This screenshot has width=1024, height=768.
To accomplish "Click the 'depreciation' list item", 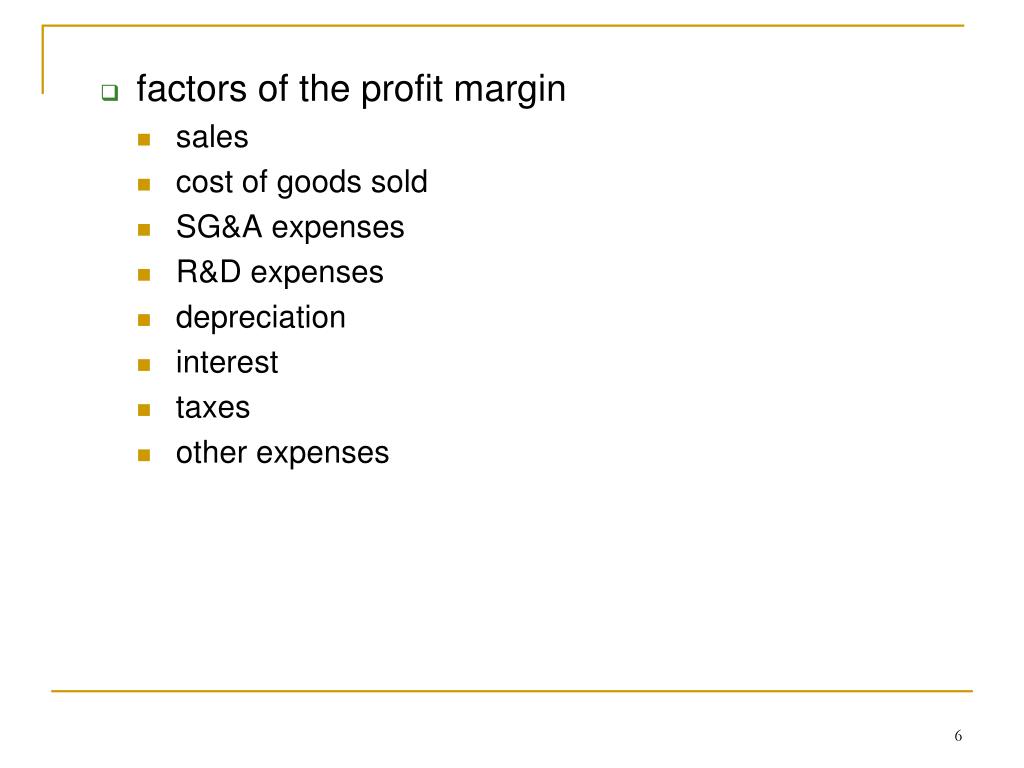I will coord(261,319).
